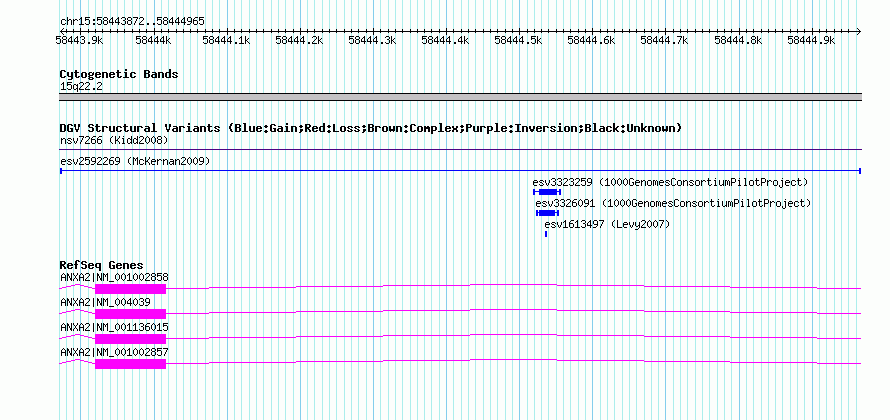Click the 58444.7k ruler tick label
The width and height of the screenshot is (890, 420).
click(x=664, y=40)
